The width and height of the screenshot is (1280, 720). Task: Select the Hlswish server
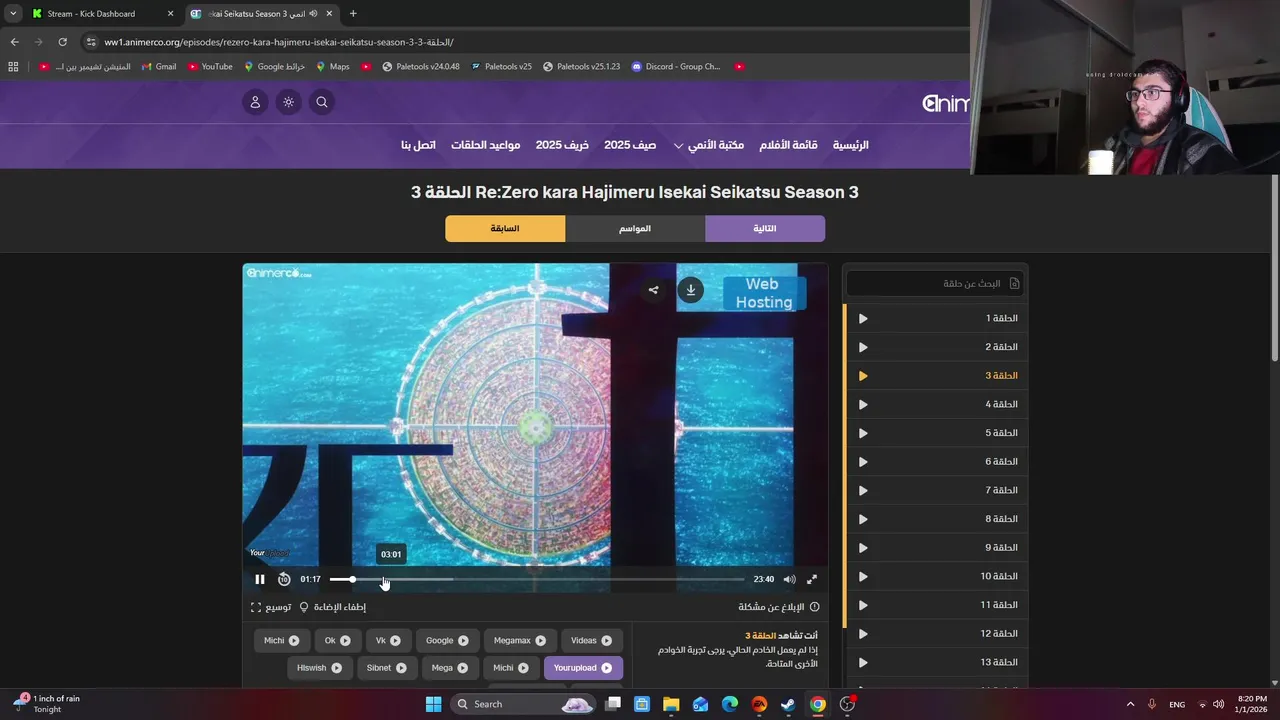(319, 668)
